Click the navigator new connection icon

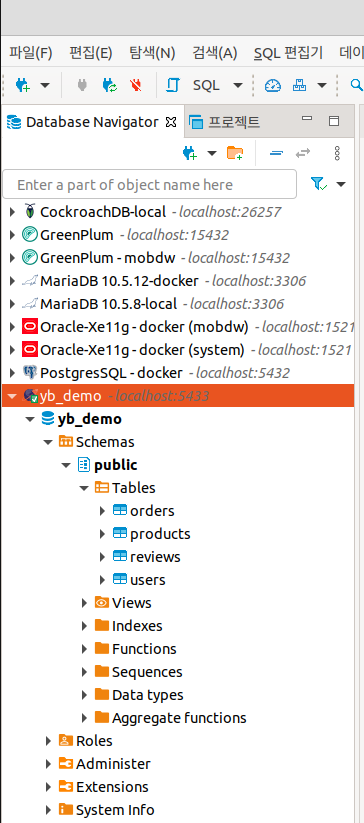point(189,153)
